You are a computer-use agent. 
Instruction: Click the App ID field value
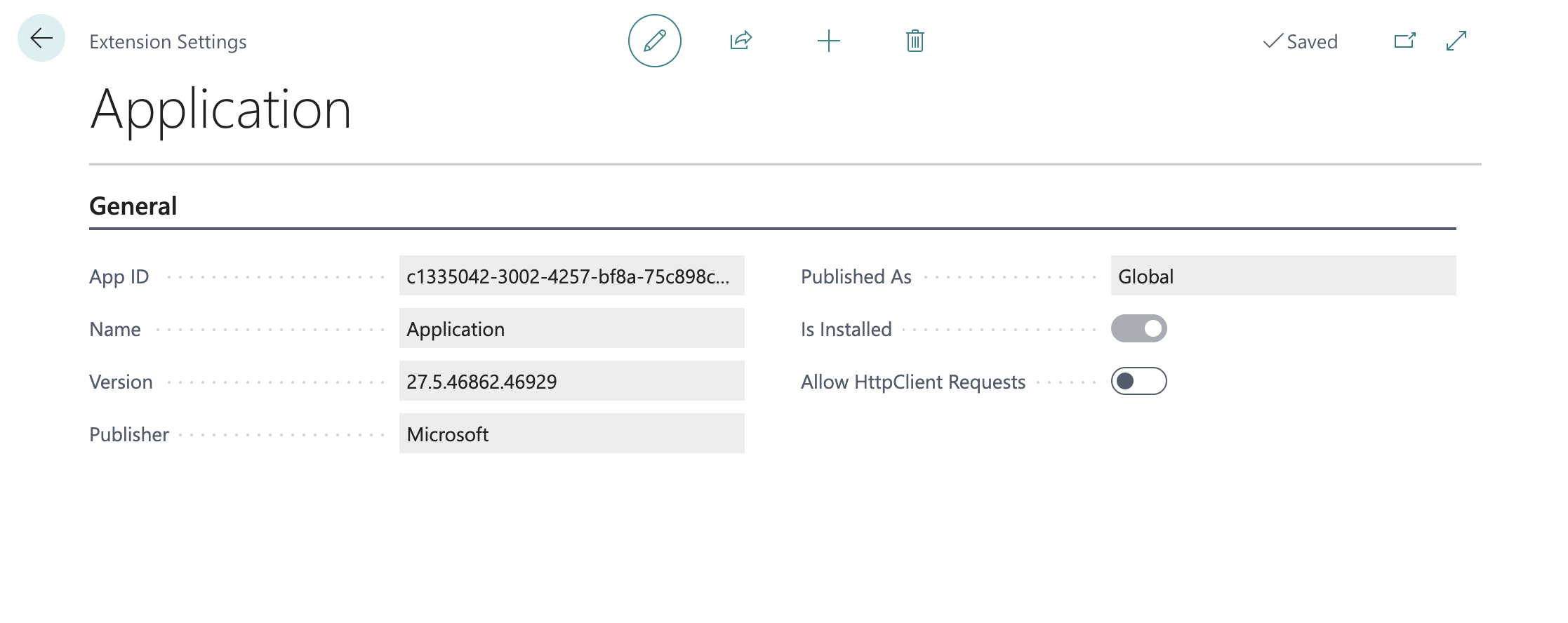pos(571,276)
